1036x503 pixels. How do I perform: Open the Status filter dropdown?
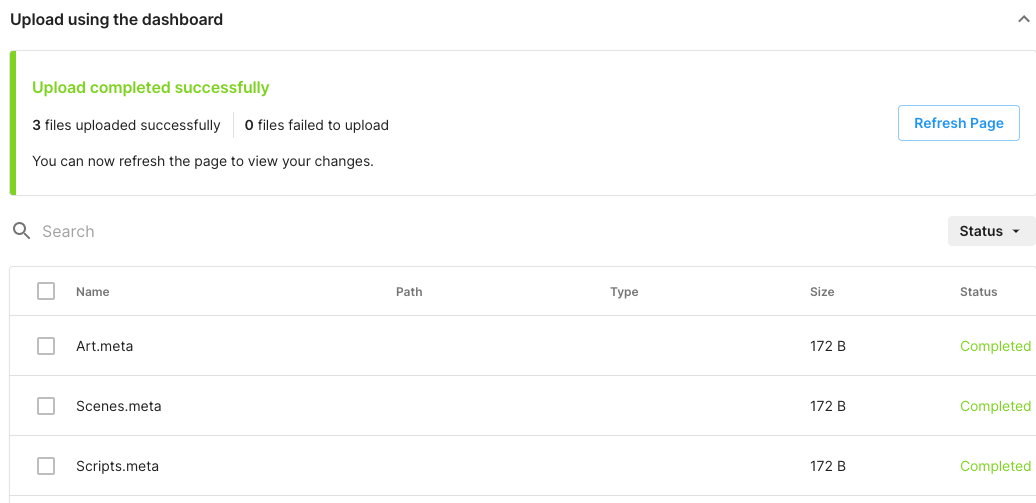click(x=990, y=231)
